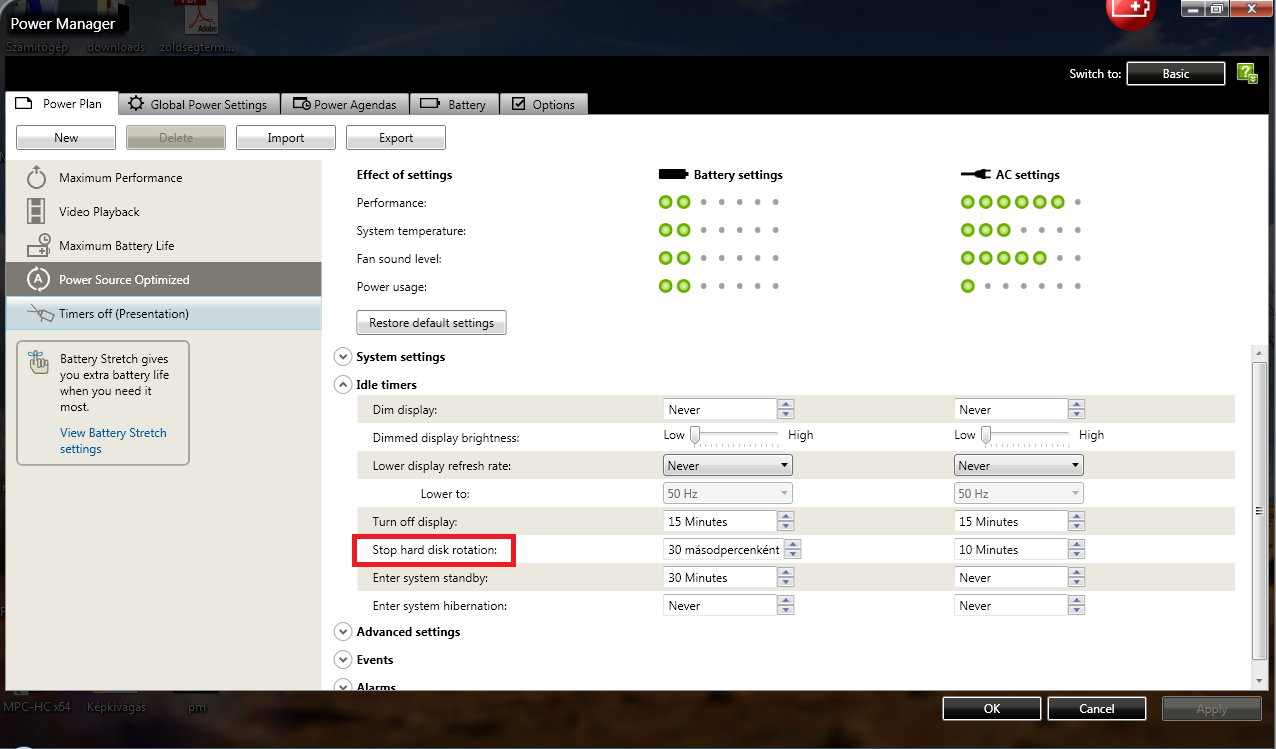The image size is (1276, 749).
Task: Open the Képkivágás desktop shortcut
Action: click(116, 707)
